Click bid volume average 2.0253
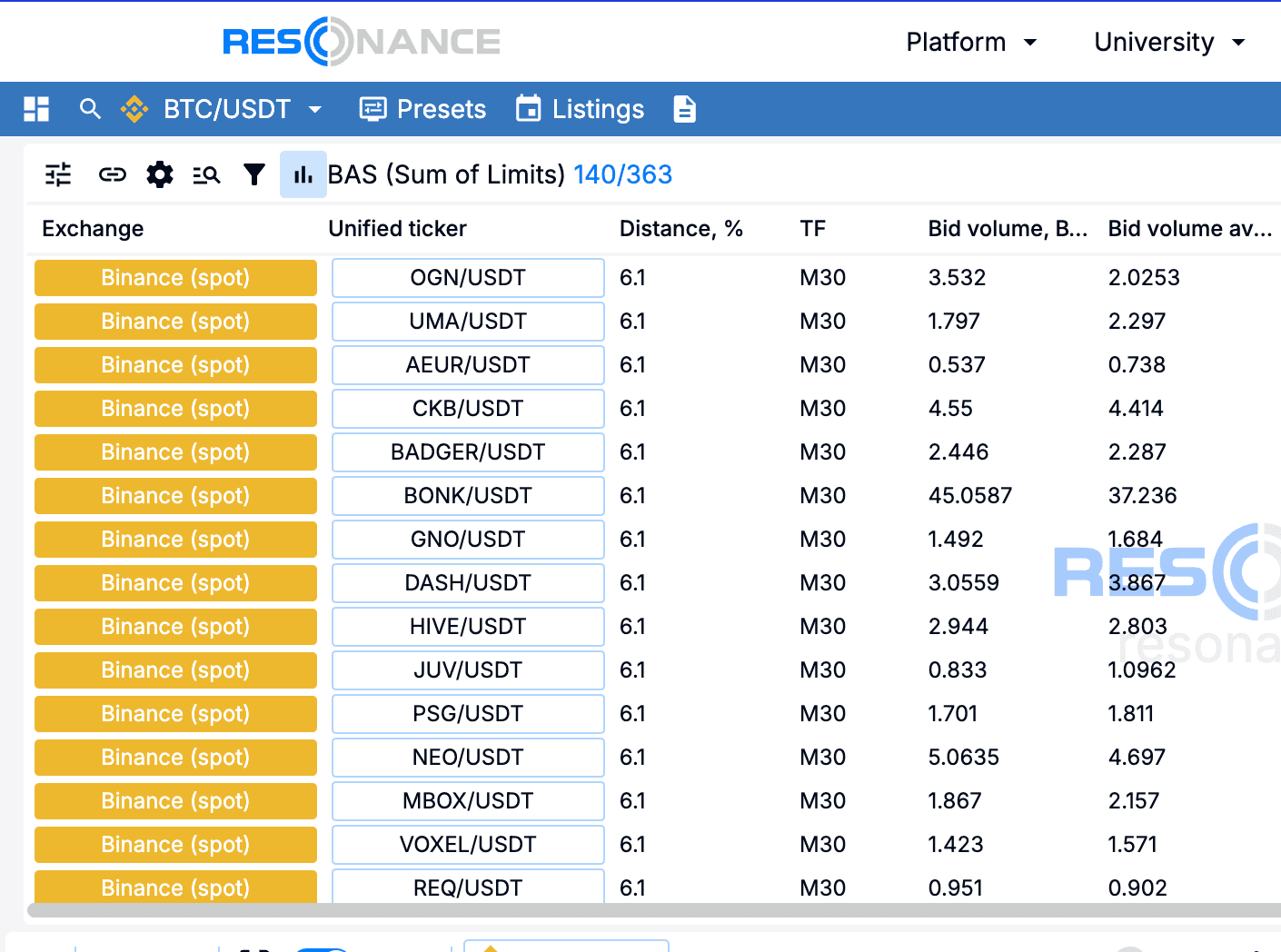 pyautogui.click(x=1144, y=278)
